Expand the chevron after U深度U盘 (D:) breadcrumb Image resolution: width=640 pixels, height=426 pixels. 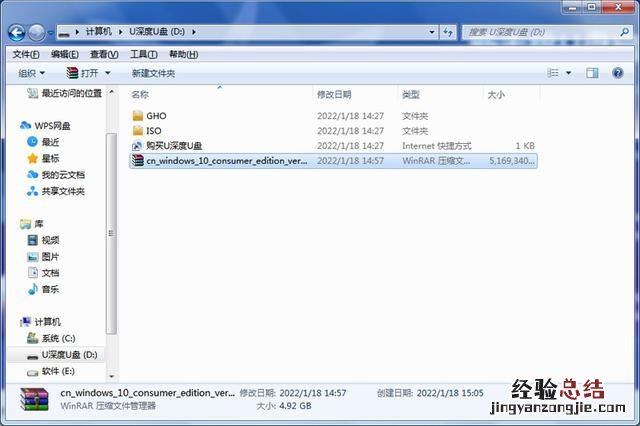click(x=194, y=31)
